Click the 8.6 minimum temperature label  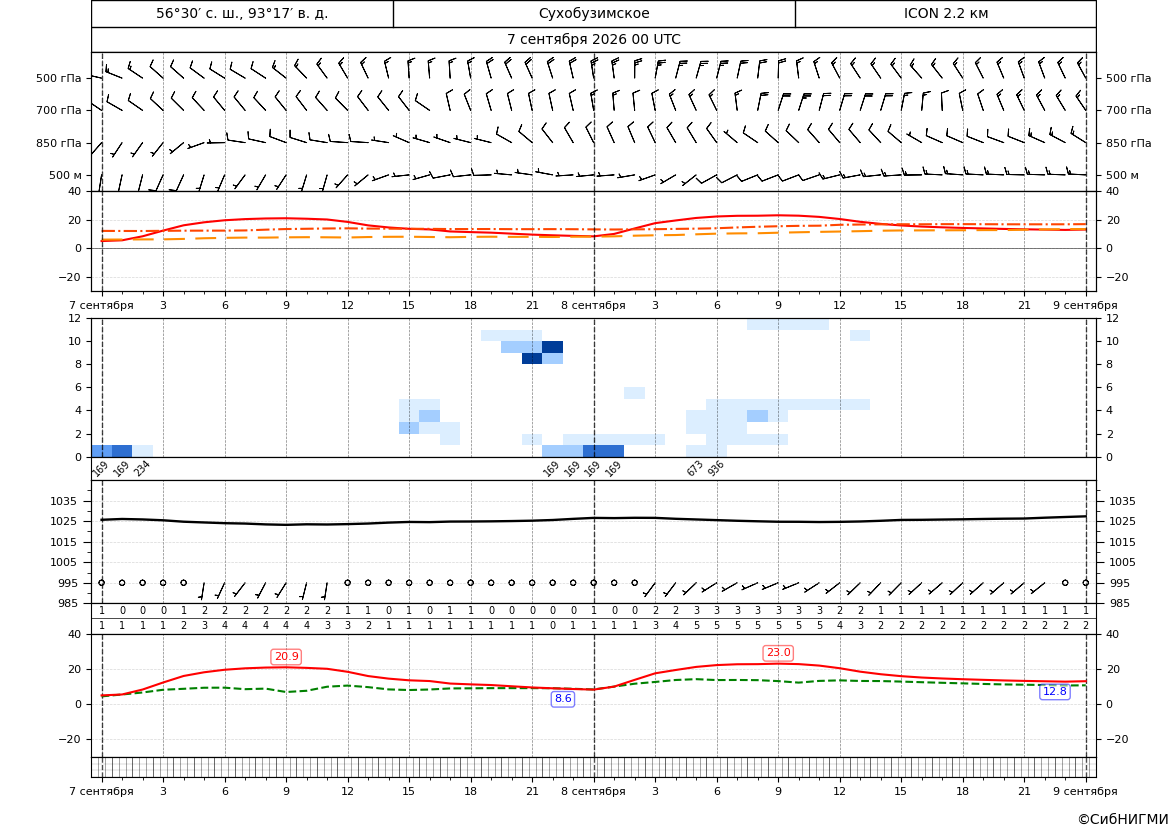pyautogui.click(x=563, y=699)
